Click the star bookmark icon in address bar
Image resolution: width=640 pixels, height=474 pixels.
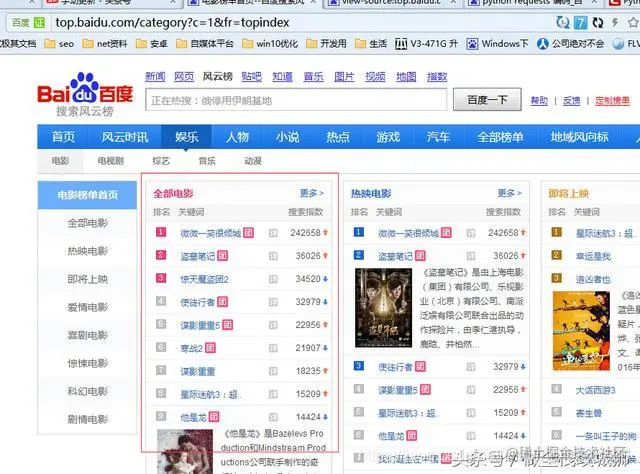pos(633,22)
